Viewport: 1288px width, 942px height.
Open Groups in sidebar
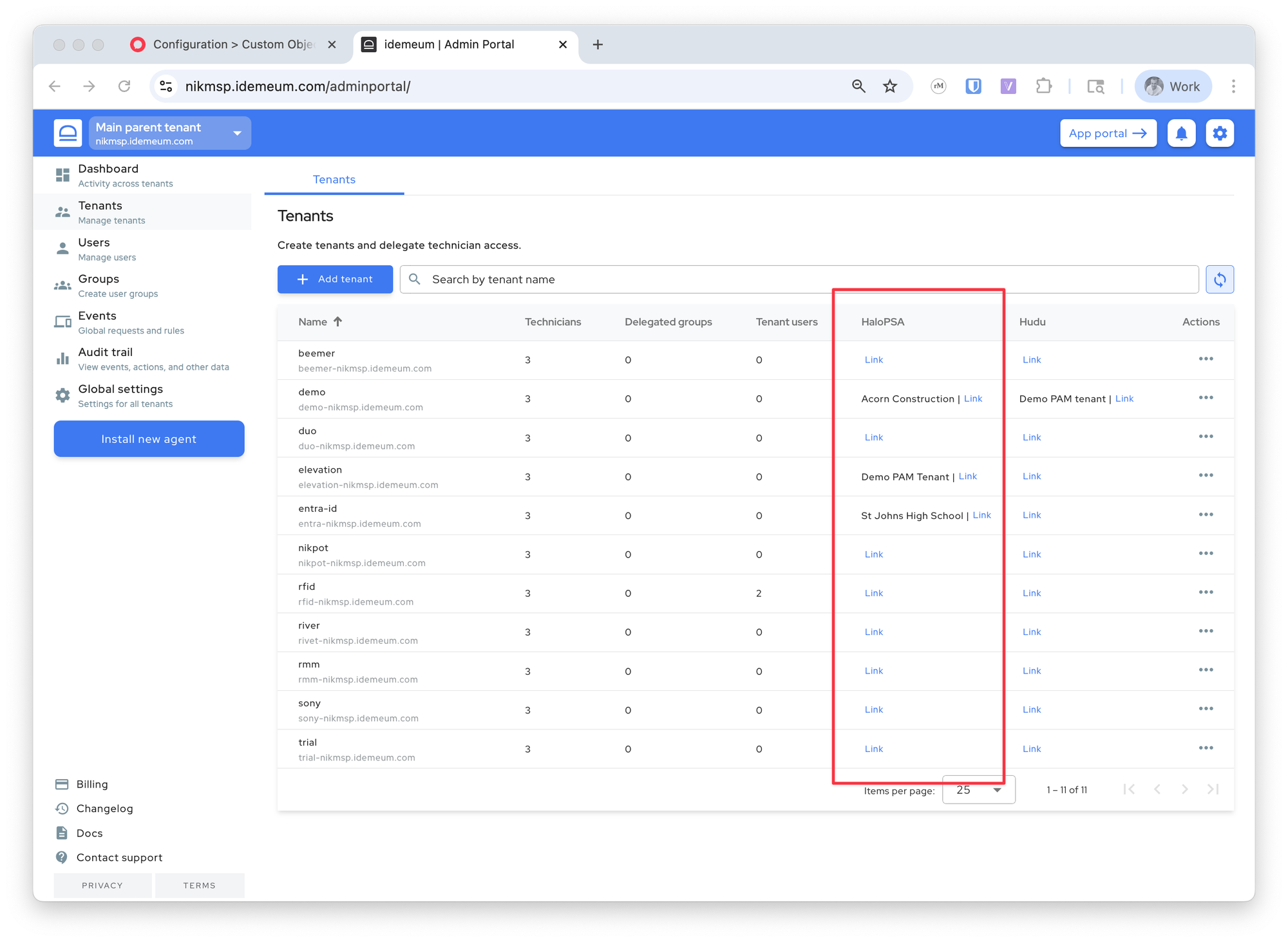(x=143, y=285)
